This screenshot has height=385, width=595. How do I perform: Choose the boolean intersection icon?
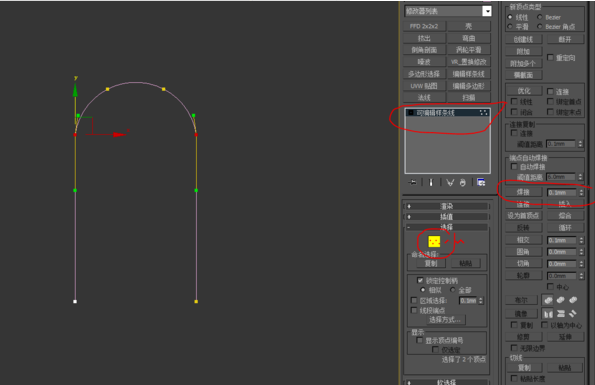(x=573, y=300)
